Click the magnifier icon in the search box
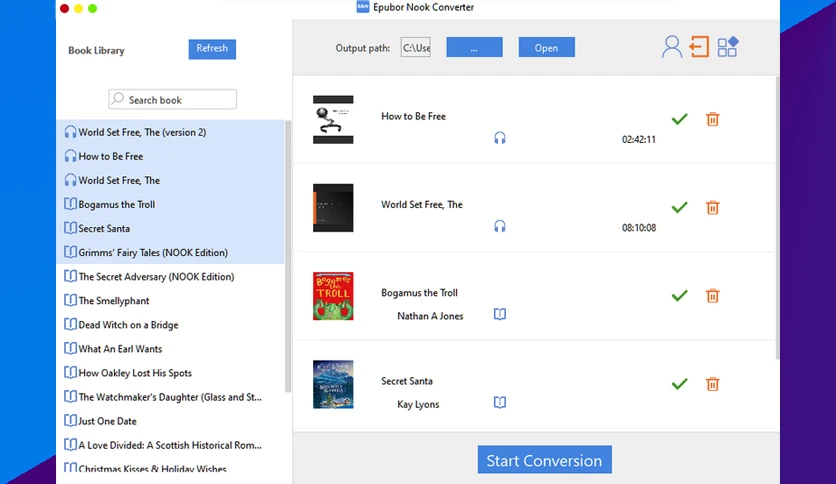The height and width of the screenshot is (484, 836). [118, 99]
